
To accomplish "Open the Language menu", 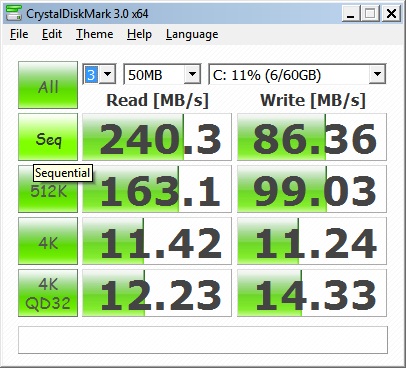I will 192,34.
